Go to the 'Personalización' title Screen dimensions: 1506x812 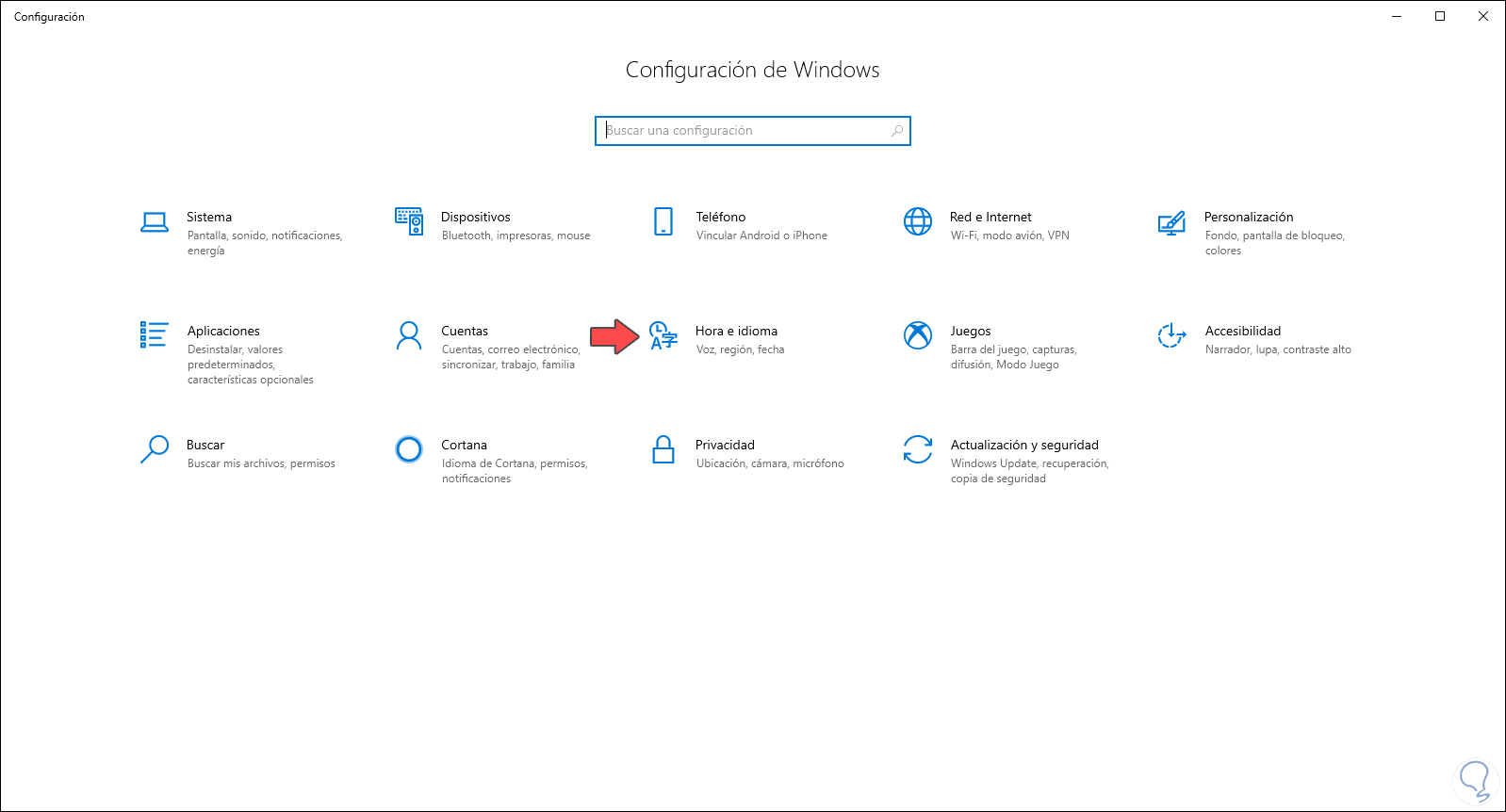click(x=1249, y=217)
